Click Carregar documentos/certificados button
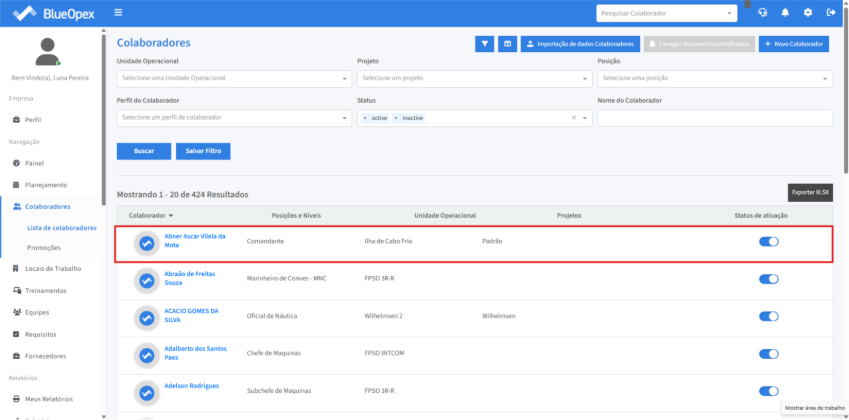This screenshot has height=420, width=849. click(x=699, y=44)
